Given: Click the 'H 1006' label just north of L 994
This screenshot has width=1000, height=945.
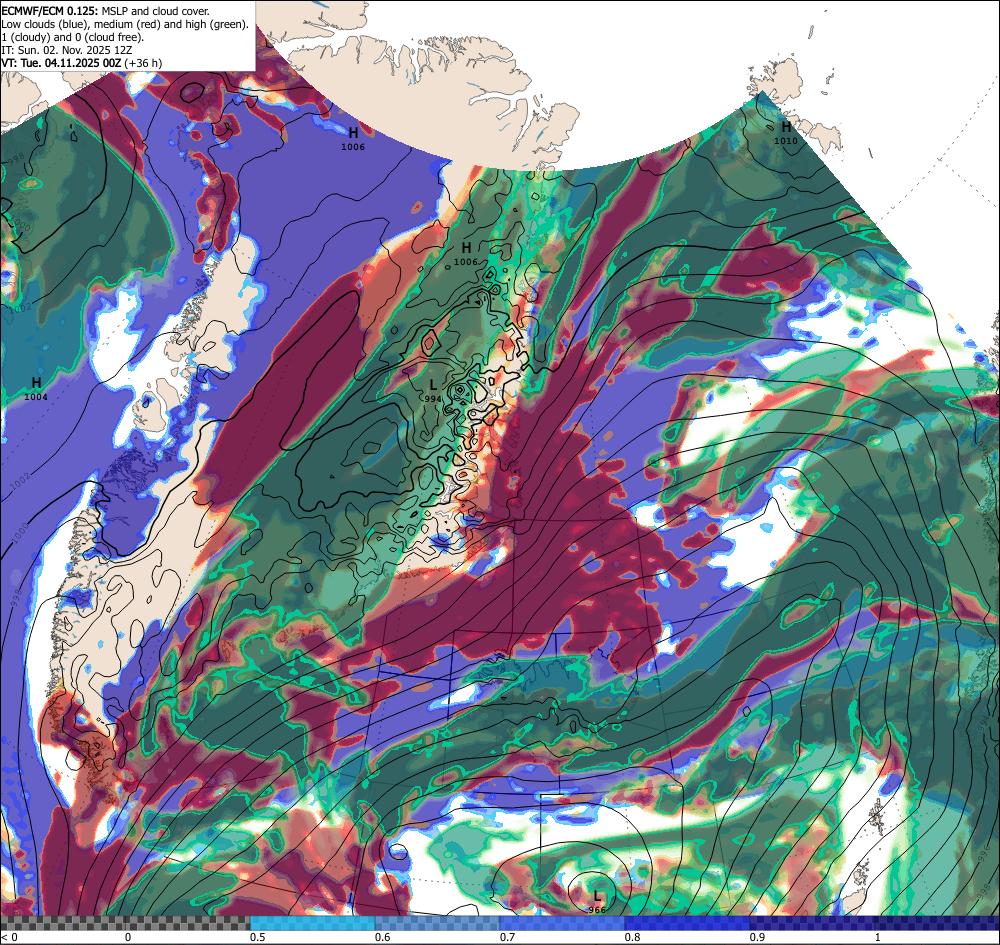Looking at the screenshot, I should [x=466, y=254].
